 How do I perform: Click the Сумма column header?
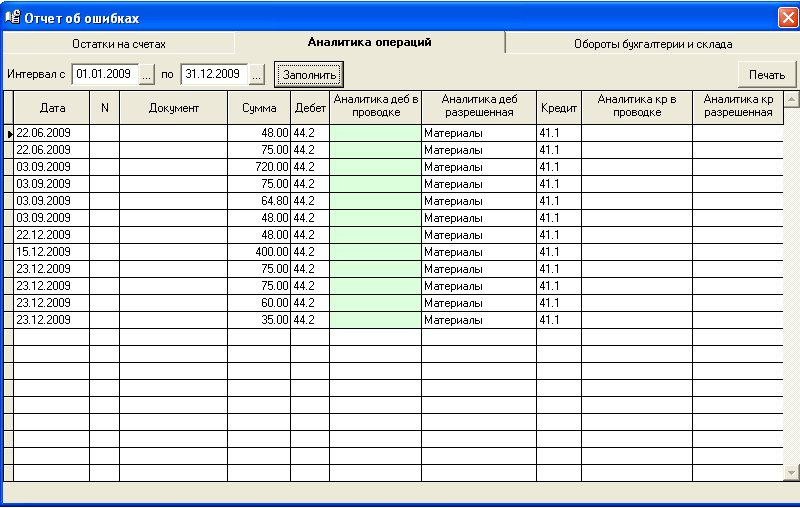(259, 107)
